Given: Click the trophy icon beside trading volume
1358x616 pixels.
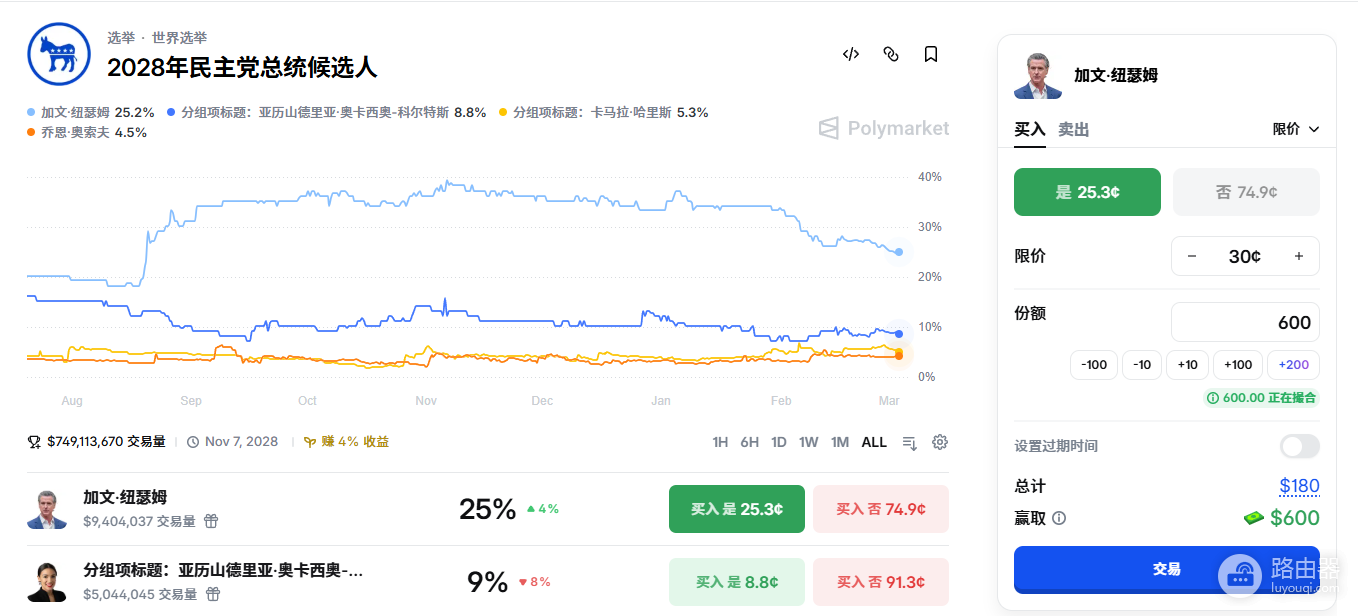Looking at the screenshot, I should pyautogui.click(x=35, y=441).
